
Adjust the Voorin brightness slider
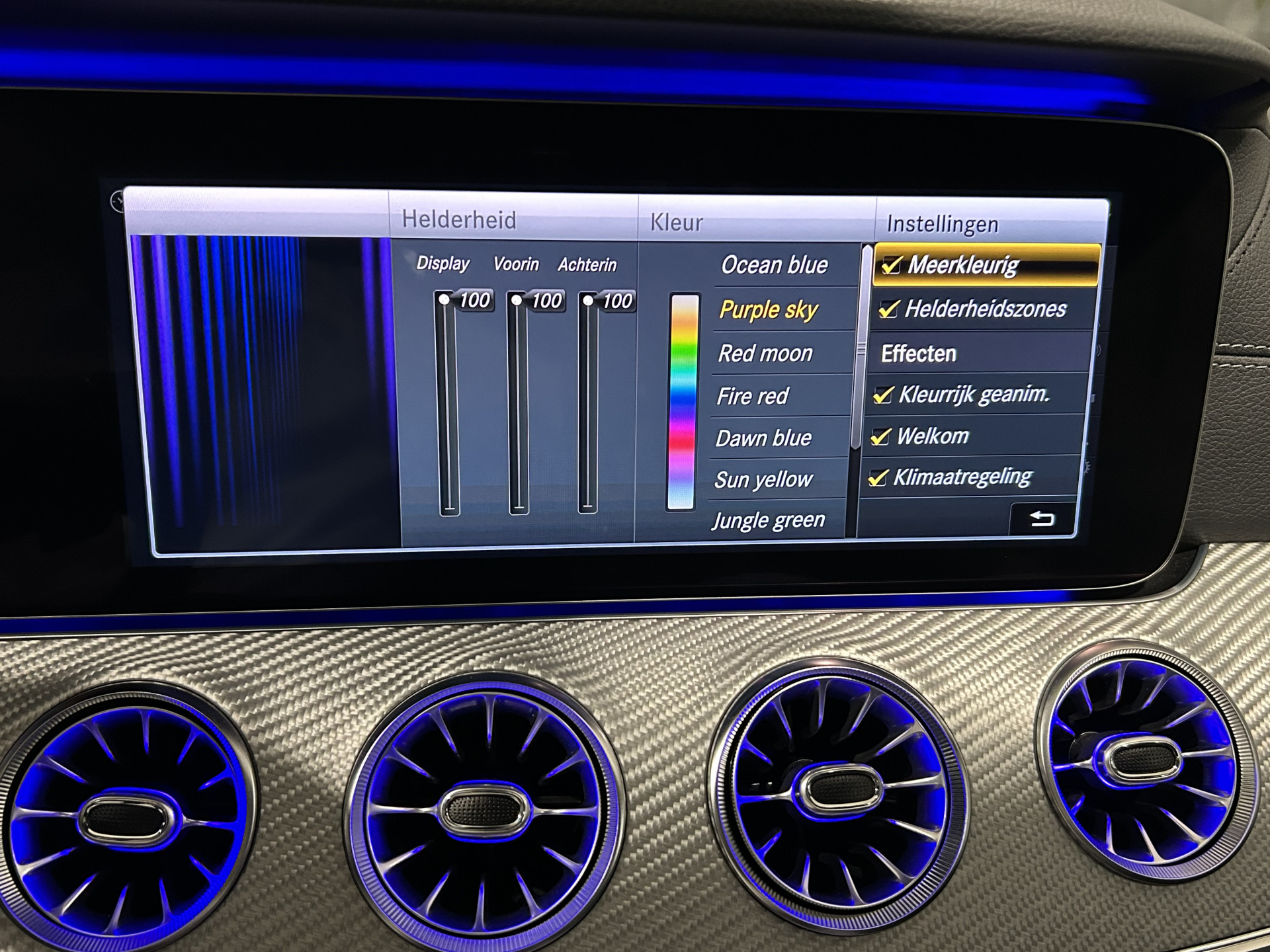click(x=517, y=301)
